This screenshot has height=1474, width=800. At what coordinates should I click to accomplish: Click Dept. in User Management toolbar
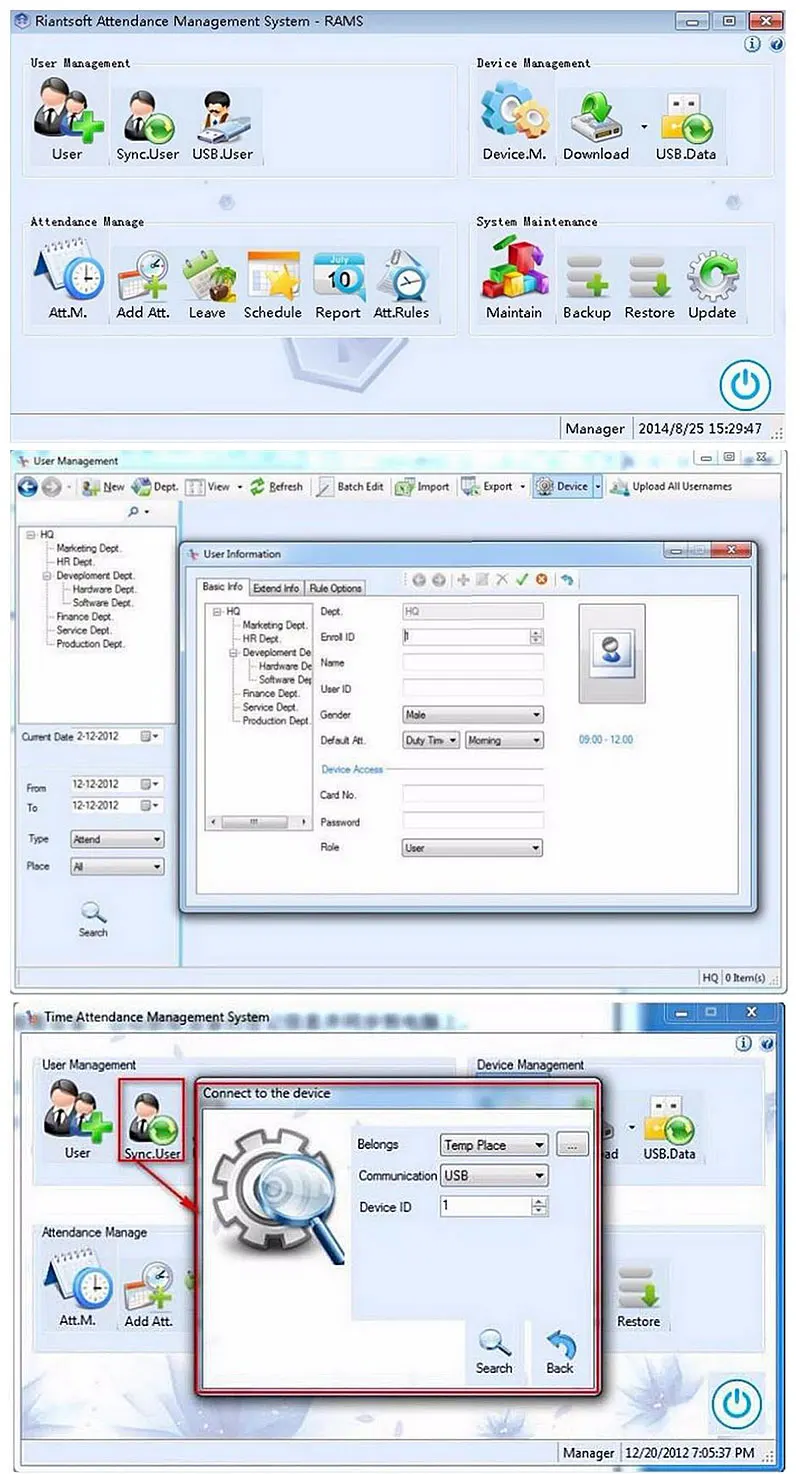(155, 487)
